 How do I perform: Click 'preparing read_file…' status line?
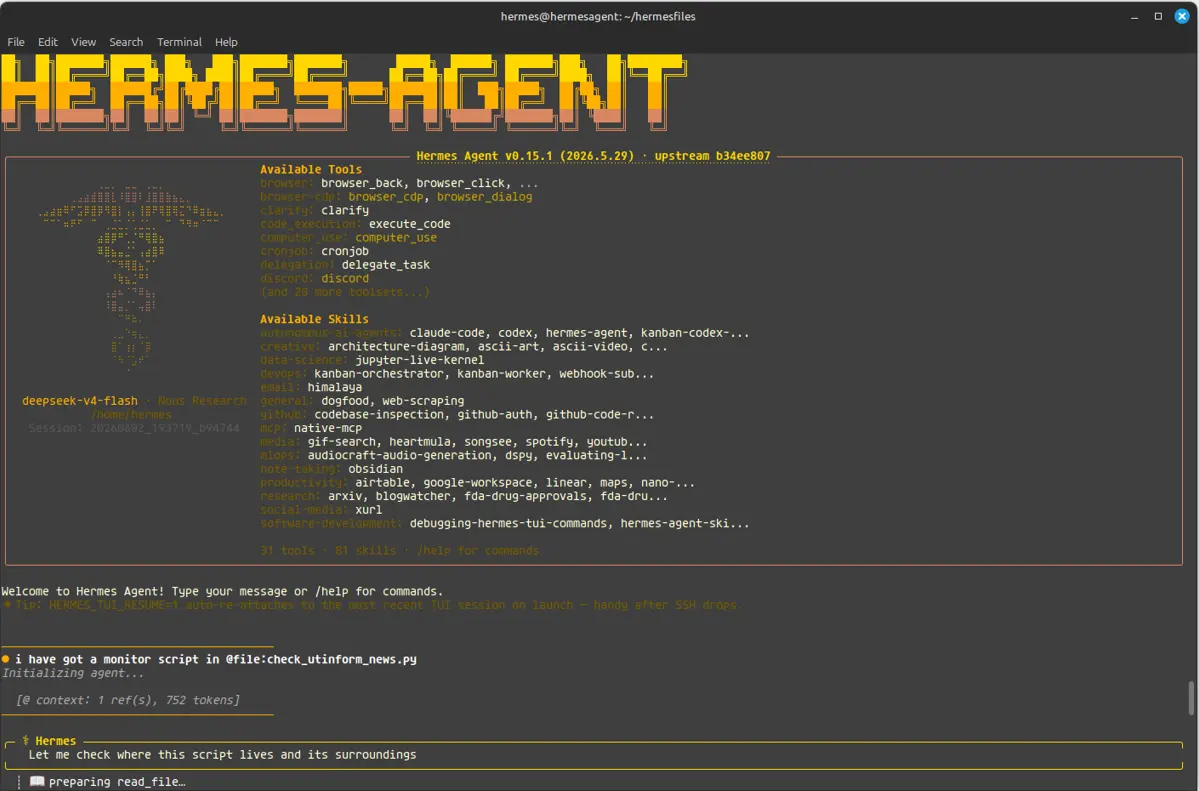(117, 781)
